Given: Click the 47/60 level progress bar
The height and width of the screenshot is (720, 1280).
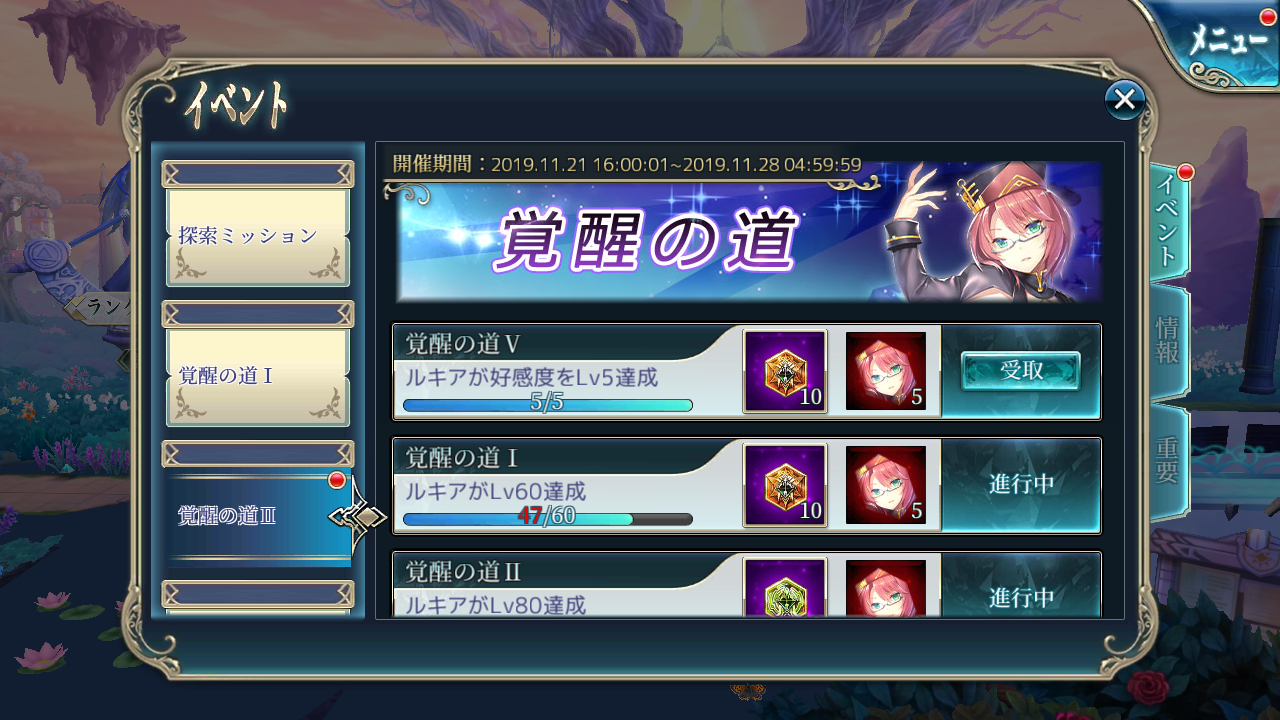Looking at the screenshot, I should tap(548, 519).
